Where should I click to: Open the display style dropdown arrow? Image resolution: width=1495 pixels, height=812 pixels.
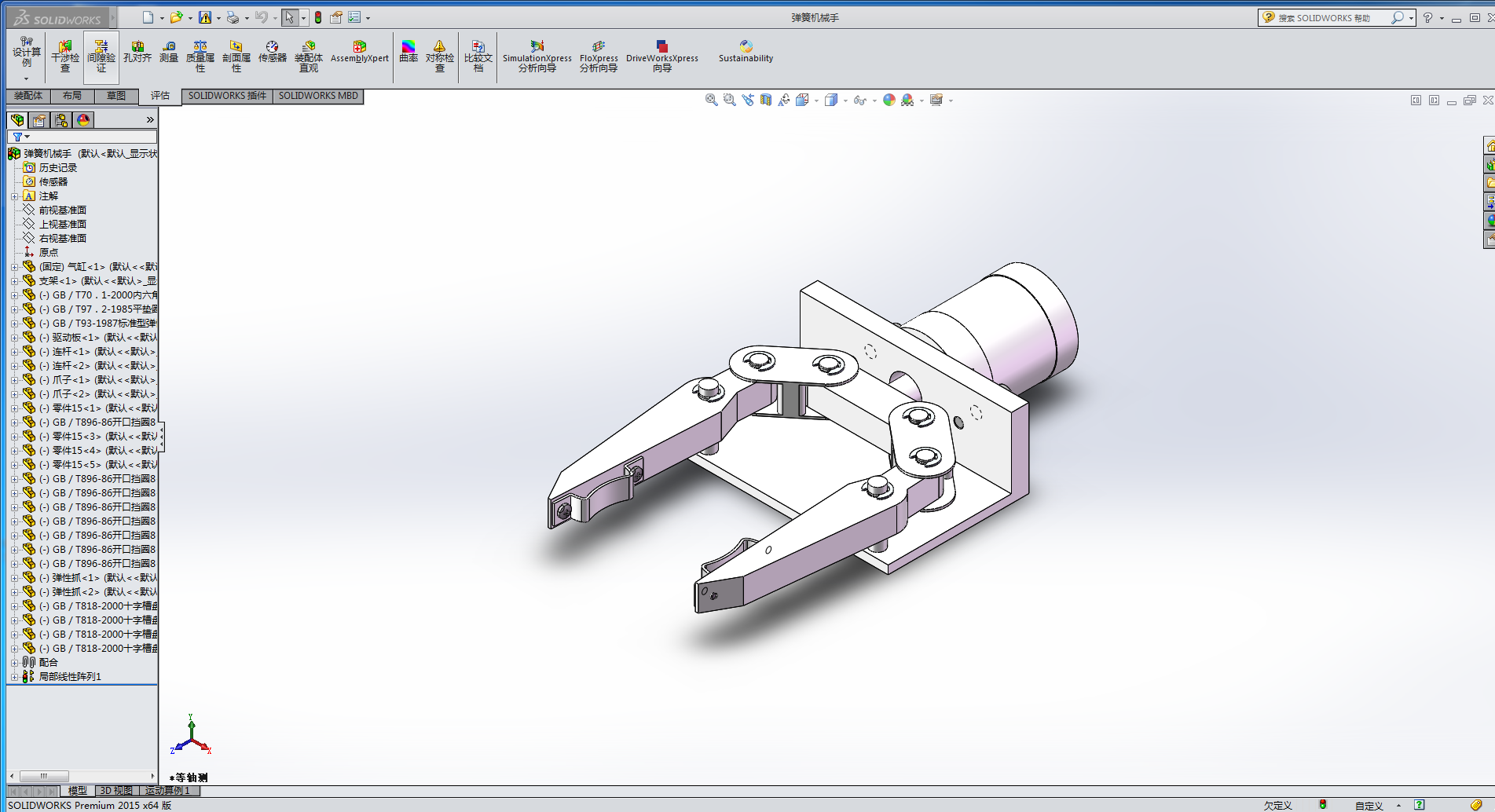tap(845, 101)
